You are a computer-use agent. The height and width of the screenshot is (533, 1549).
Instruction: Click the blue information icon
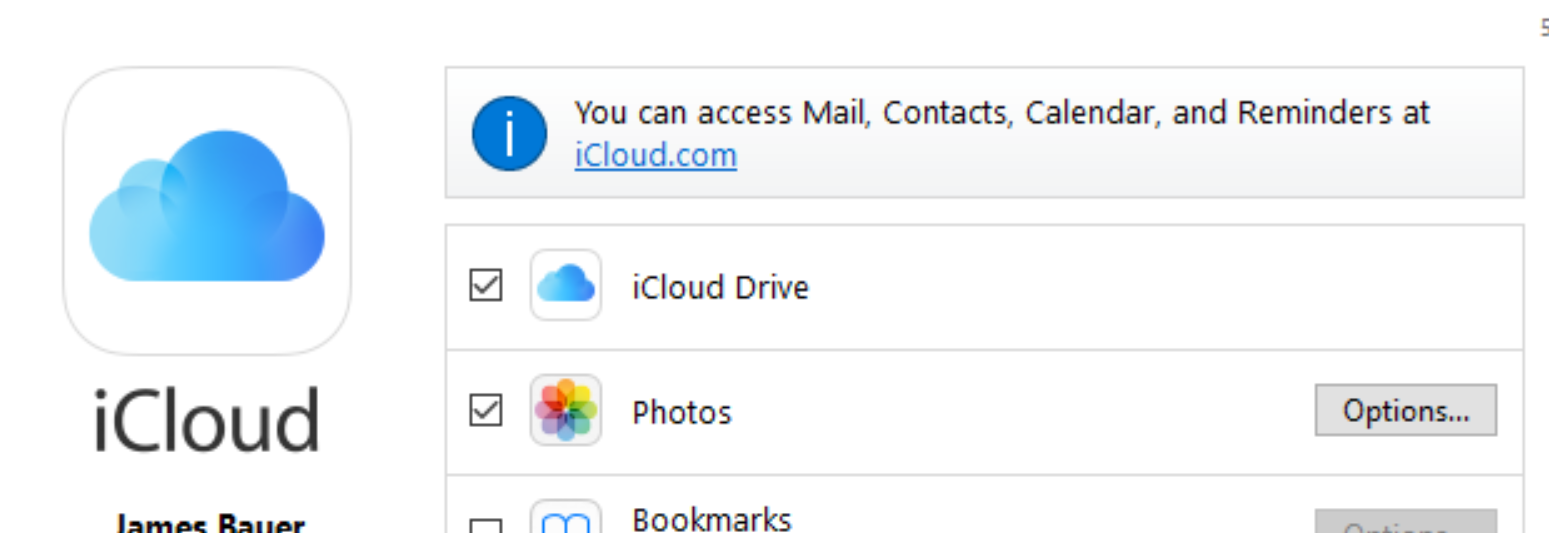[509, 133]
